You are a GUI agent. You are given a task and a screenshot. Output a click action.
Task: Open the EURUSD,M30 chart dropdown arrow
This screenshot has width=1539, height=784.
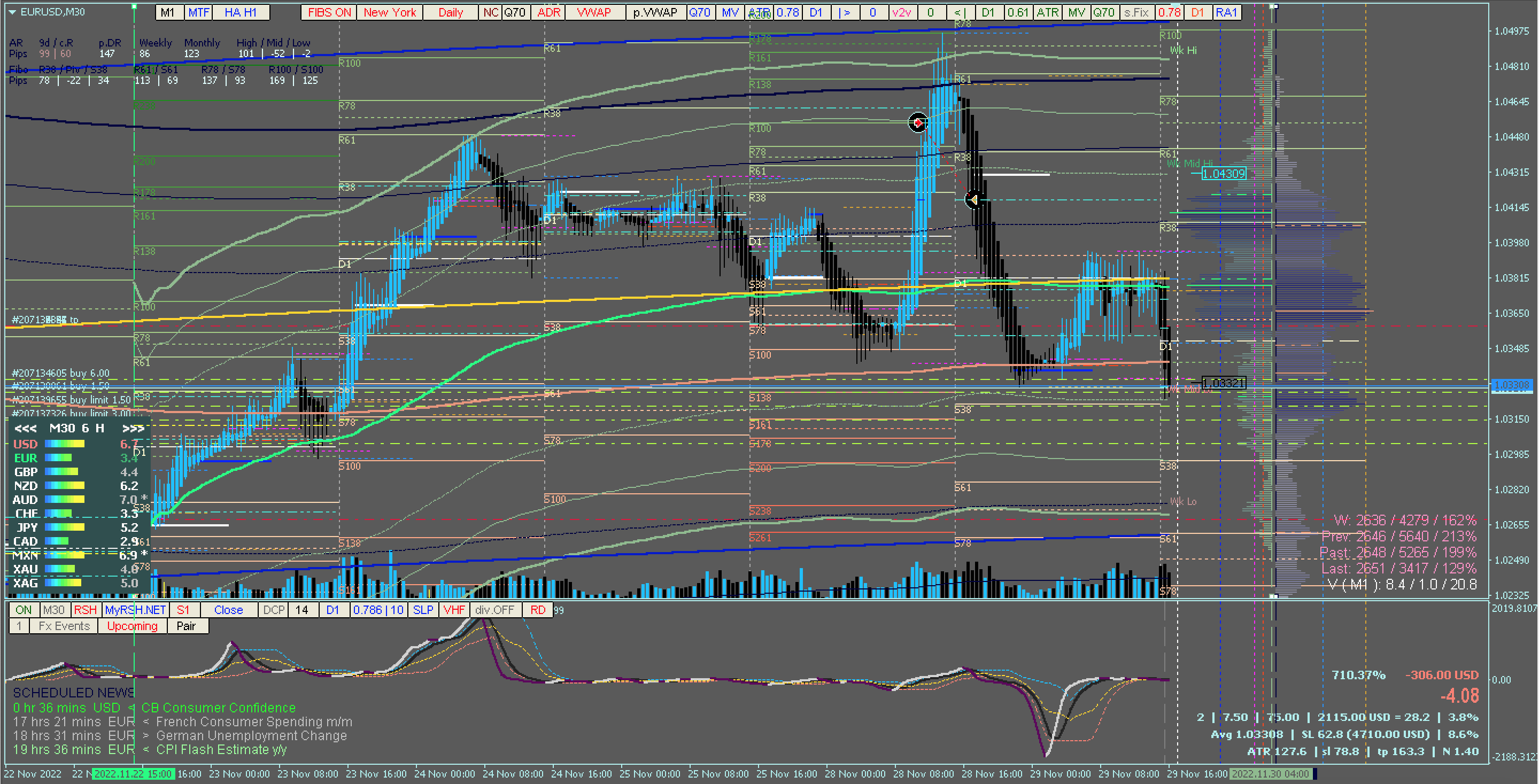point(12,12)
